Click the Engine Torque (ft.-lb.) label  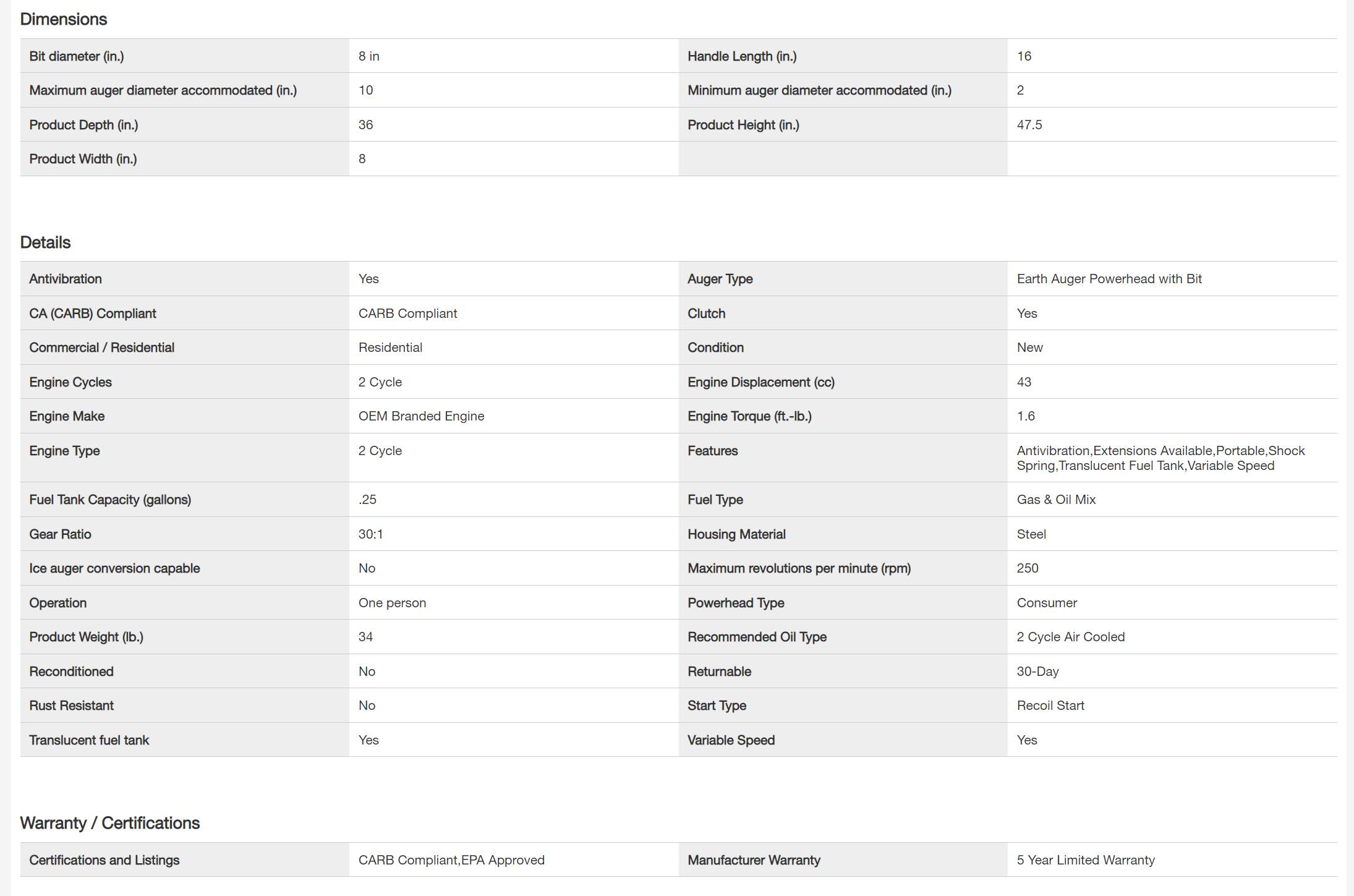[749, 416]
